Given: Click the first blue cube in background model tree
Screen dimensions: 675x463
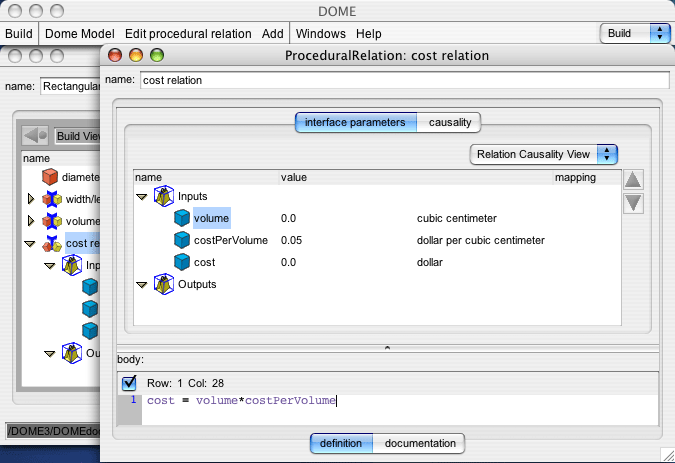Looking at the screenshot, I should (90, 287).
